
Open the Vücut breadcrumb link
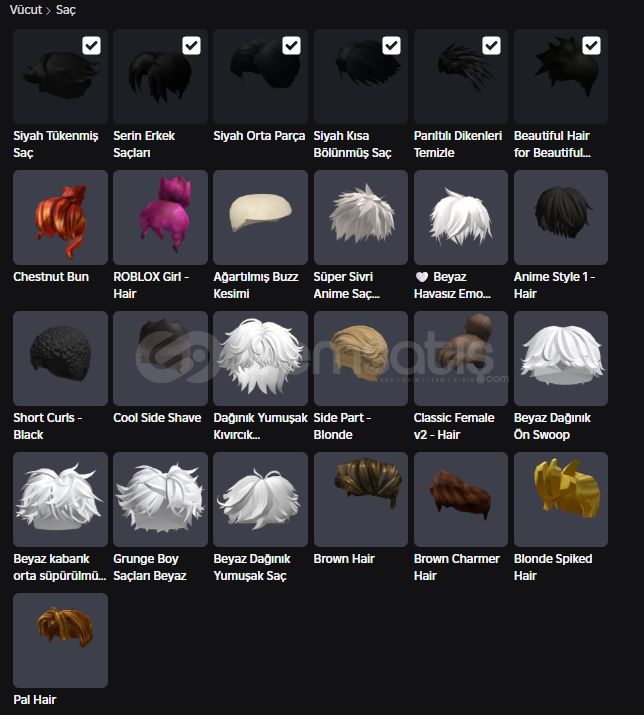[x=26, y=10]
